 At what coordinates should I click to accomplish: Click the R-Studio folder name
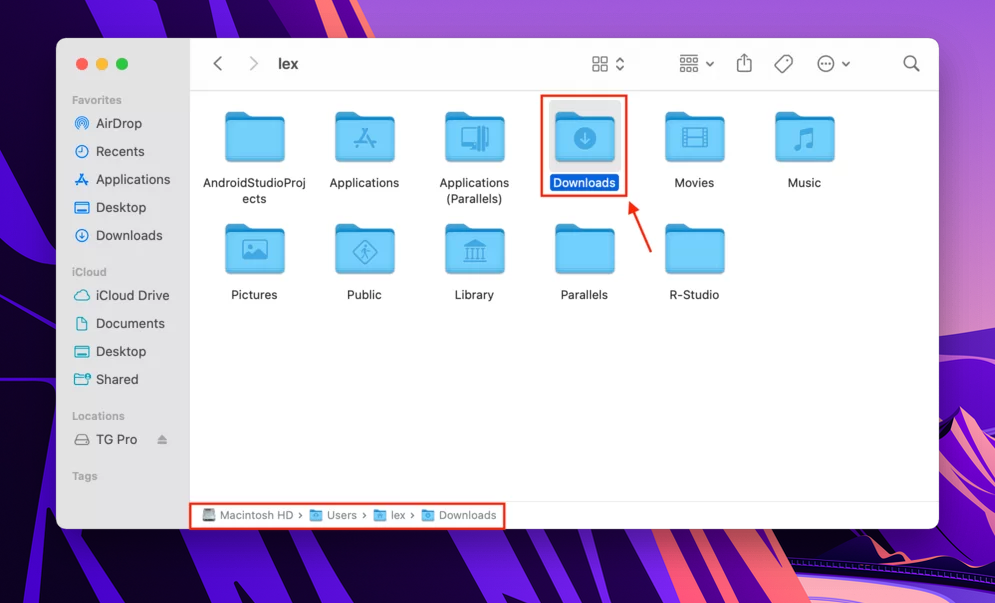tap(694, 295)
